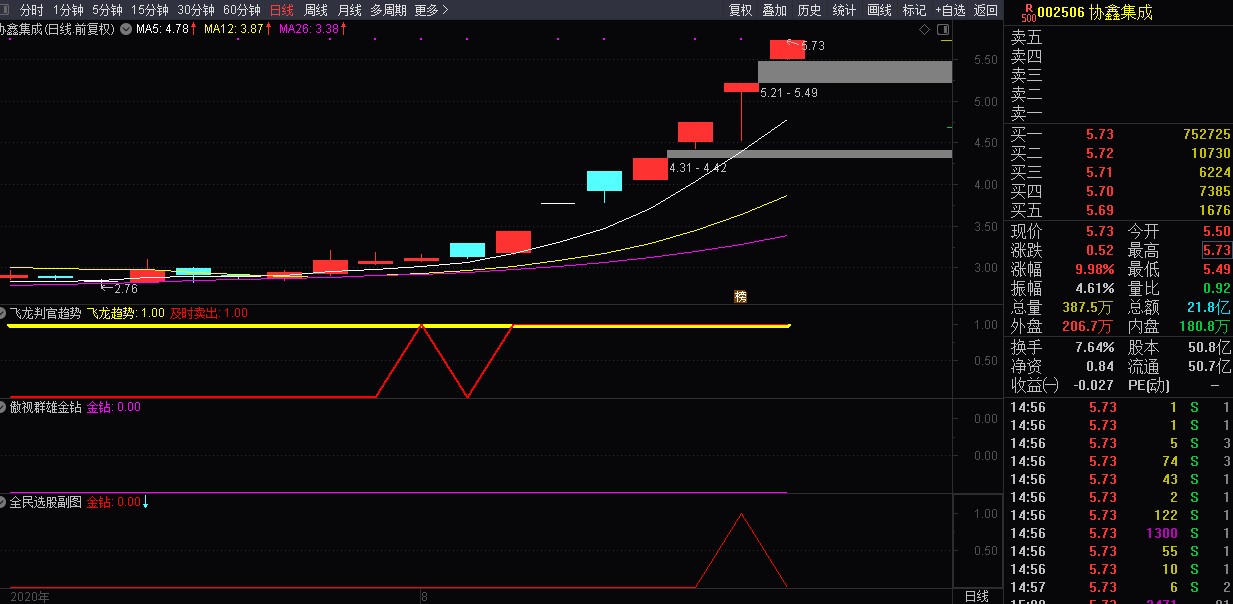Open the 傲视群雄金钻 indicator dropdown arrow
The height and width of the screenshot is (604, 1233).
[4, 407]
